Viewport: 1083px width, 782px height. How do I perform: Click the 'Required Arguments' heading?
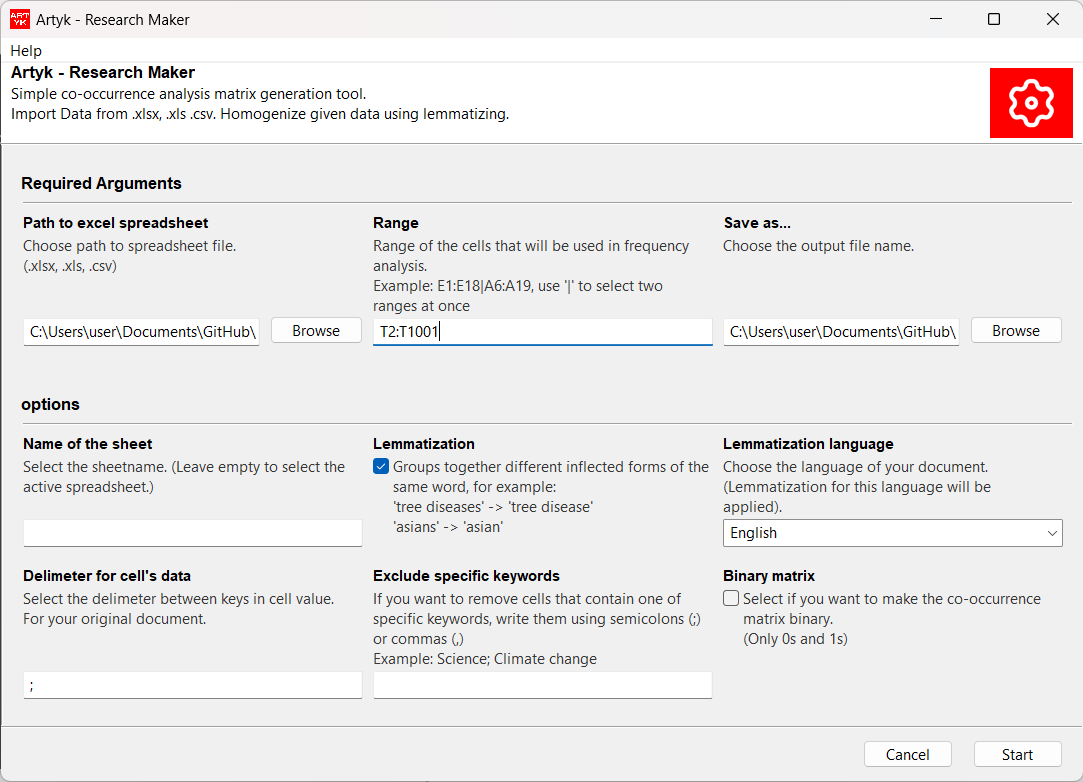pos(102,183)
